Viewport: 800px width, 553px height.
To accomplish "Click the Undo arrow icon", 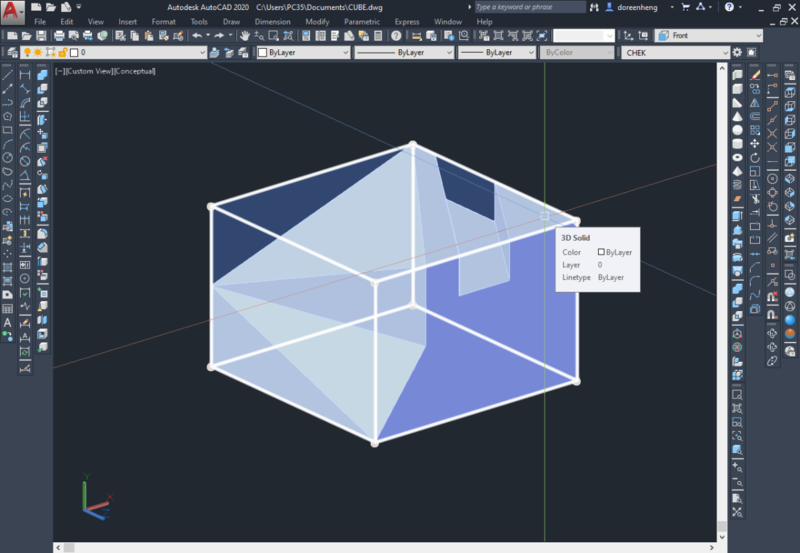I will pos(197,36).
